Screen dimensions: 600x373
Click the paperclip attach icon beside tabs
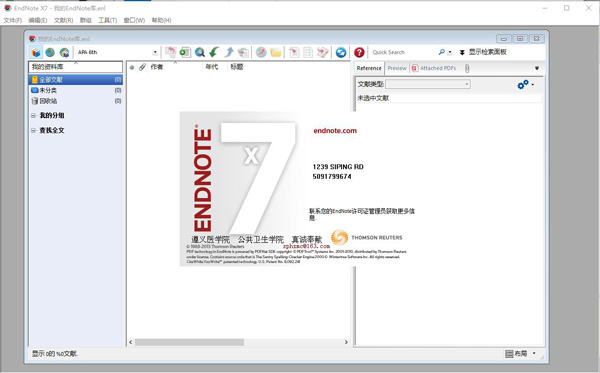pos(467,68)
